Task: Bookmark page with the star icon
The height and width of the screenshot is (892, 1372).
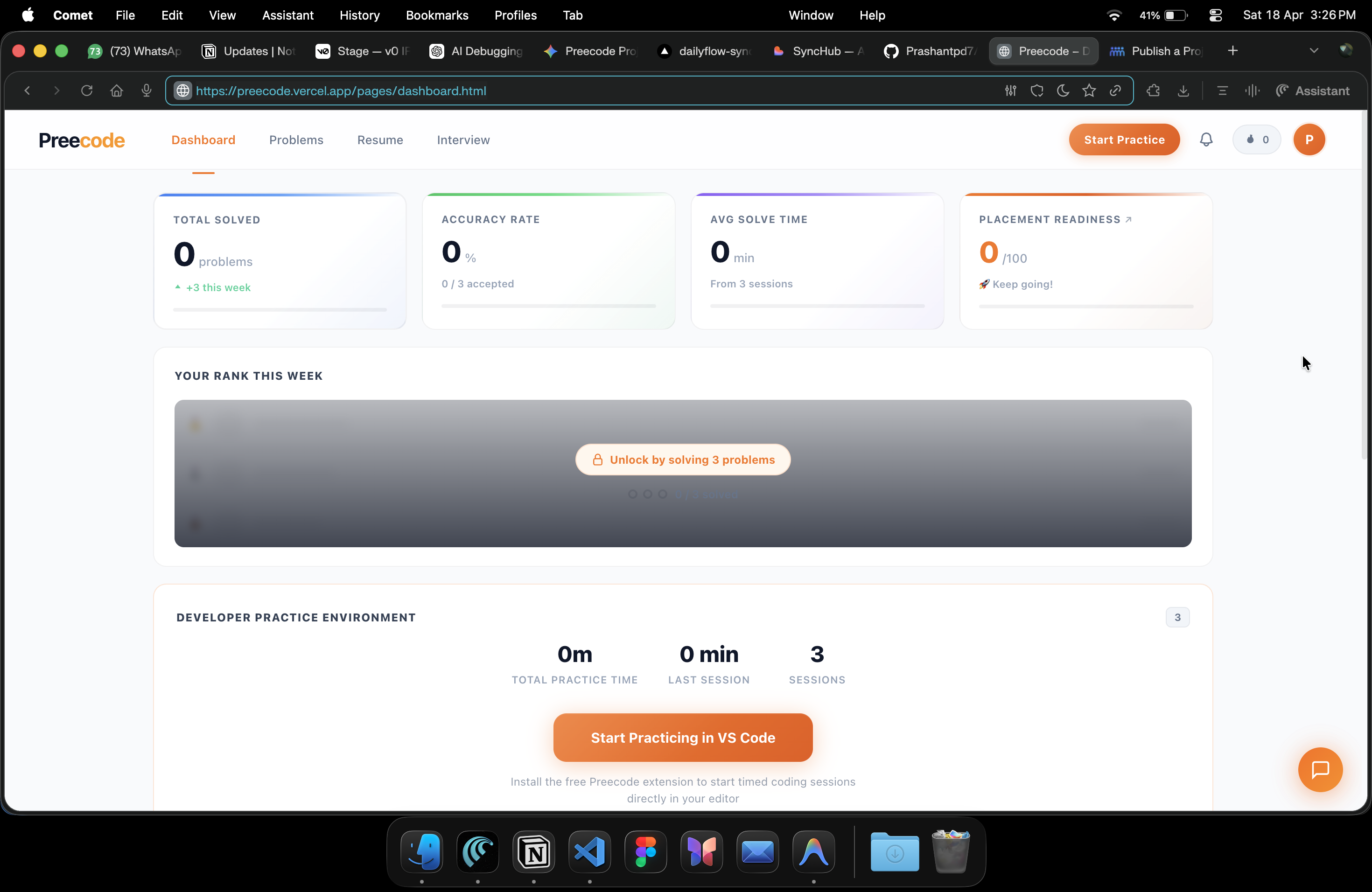Action: tap(1088, 91)
